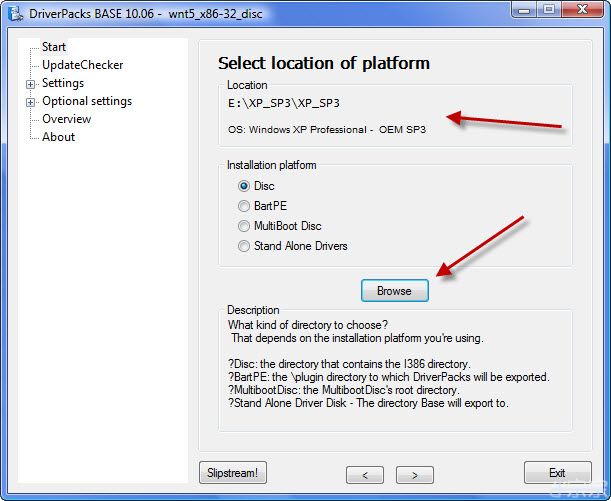
Task: Click the Browse button
Action: point(394,291)
